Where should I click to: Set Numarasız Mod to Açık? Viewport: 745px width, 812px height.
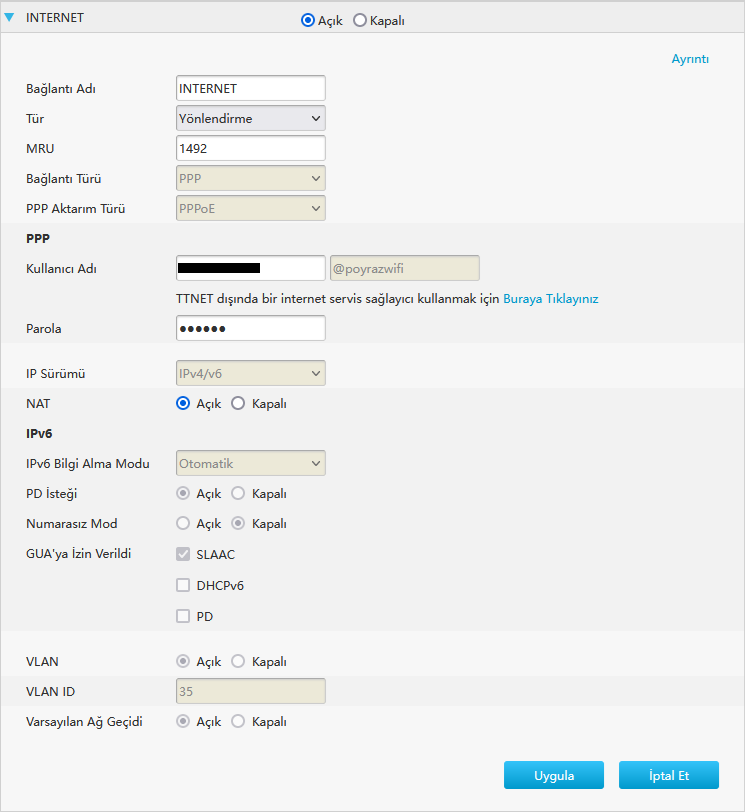tap(183, 524)
